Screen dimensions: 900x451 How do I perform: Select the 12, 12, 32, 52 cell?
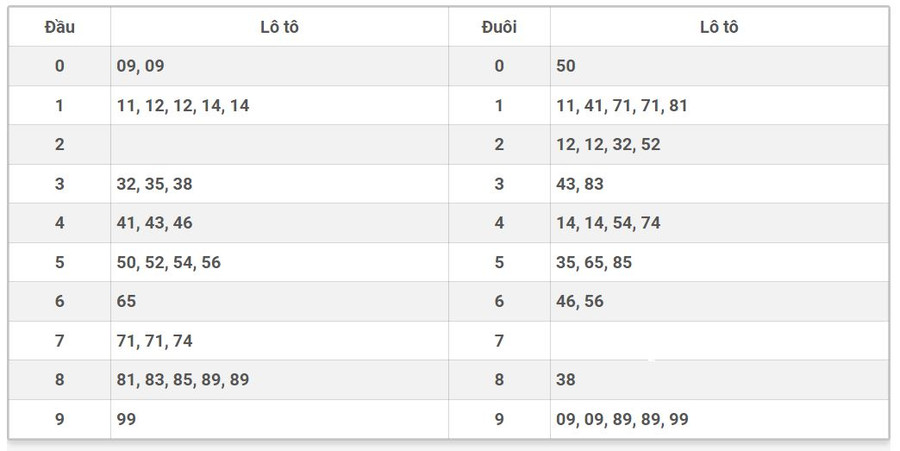pyautogui.click(x=608, y=144)
